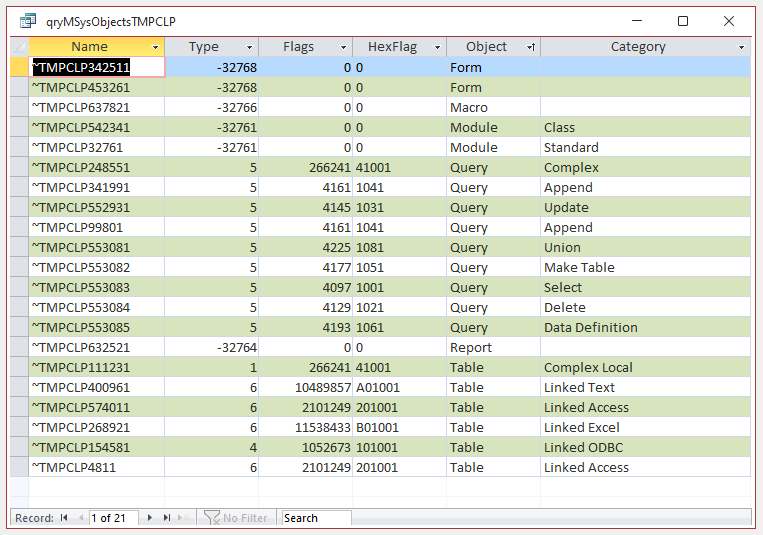Click the Category cell 'Data Definition'
This screenshot has height=535, width=763.
pyautogui.click(x=645, y=327)
